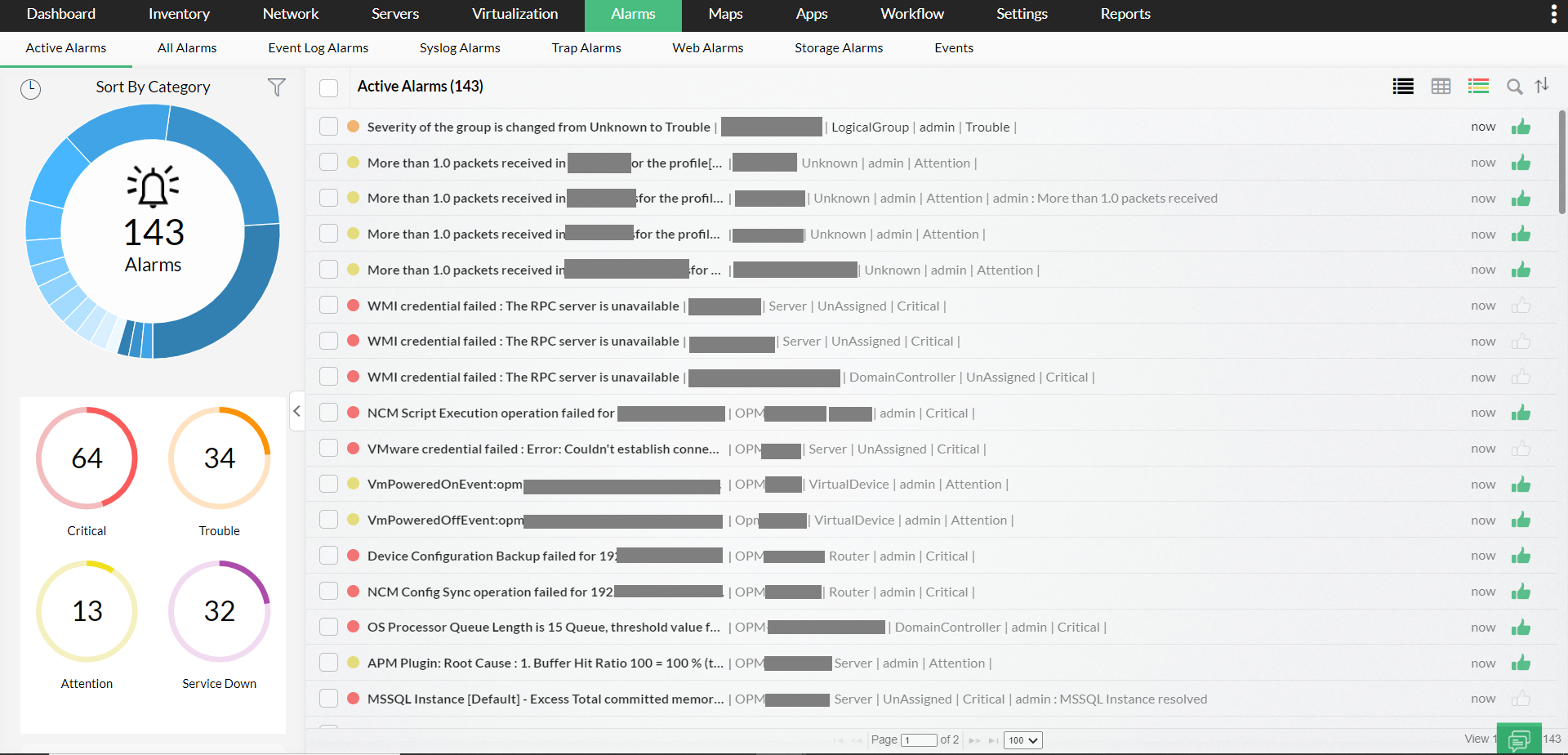Collapse the category sidebar with the chevron

[296, 411]
